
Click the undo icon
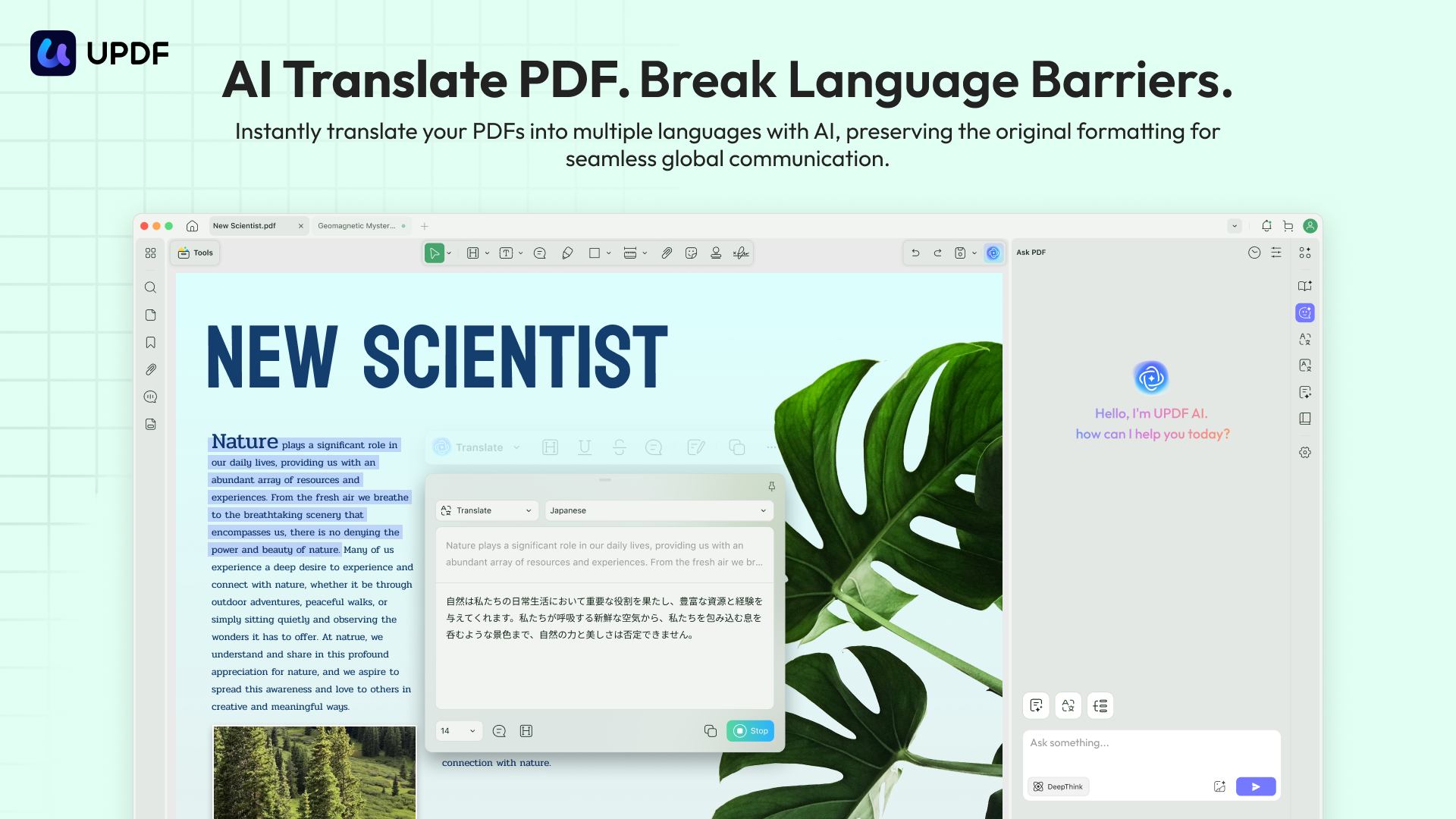tap(915, 253)
